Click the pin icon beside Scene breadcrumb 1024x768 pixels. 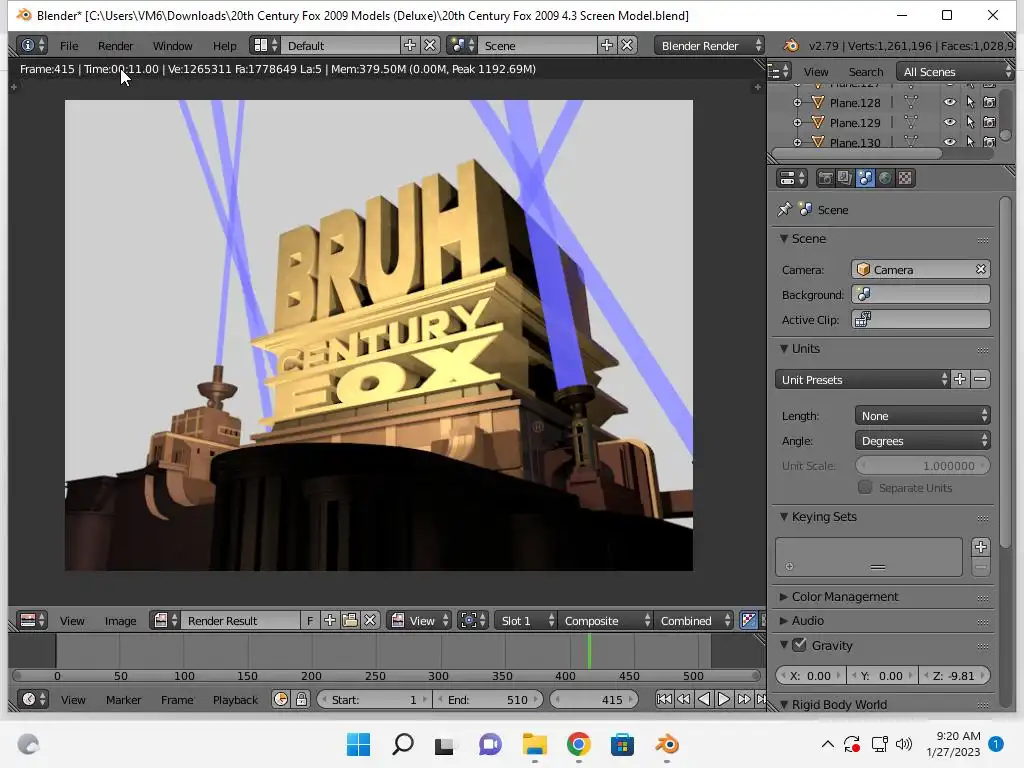(784, 210)
